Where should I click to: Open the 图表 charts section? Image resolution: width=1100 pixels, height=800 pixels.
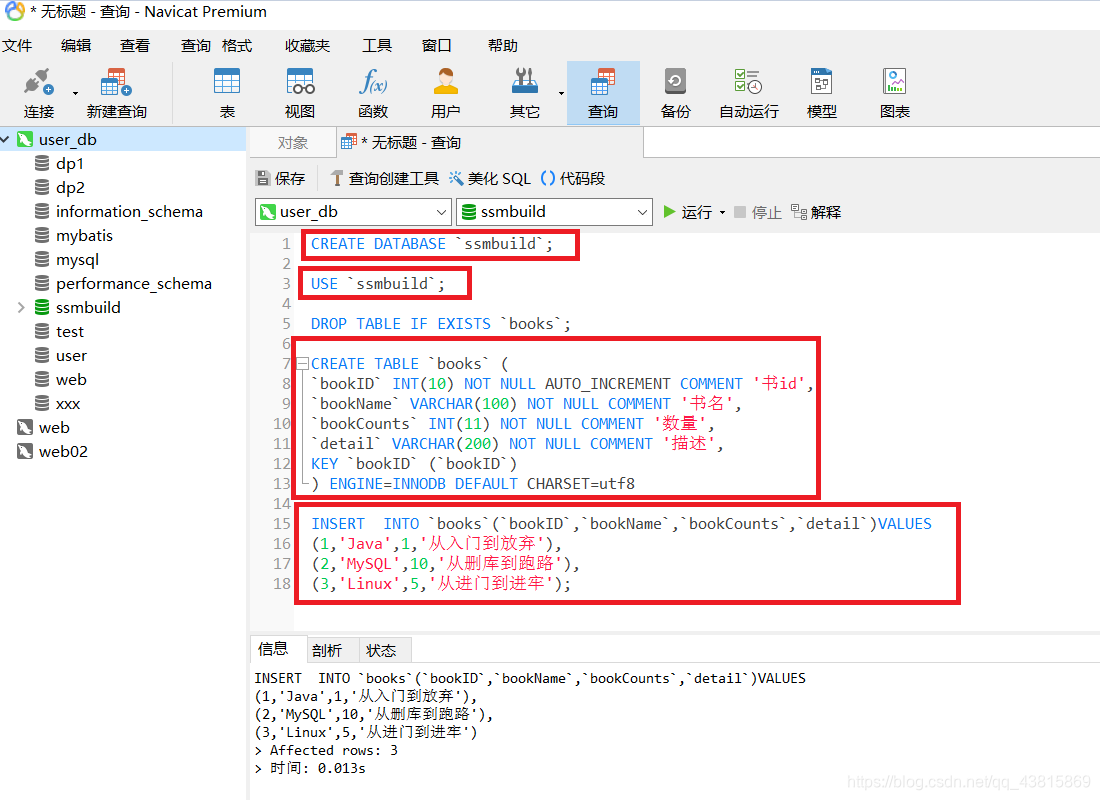click(894, 93)
